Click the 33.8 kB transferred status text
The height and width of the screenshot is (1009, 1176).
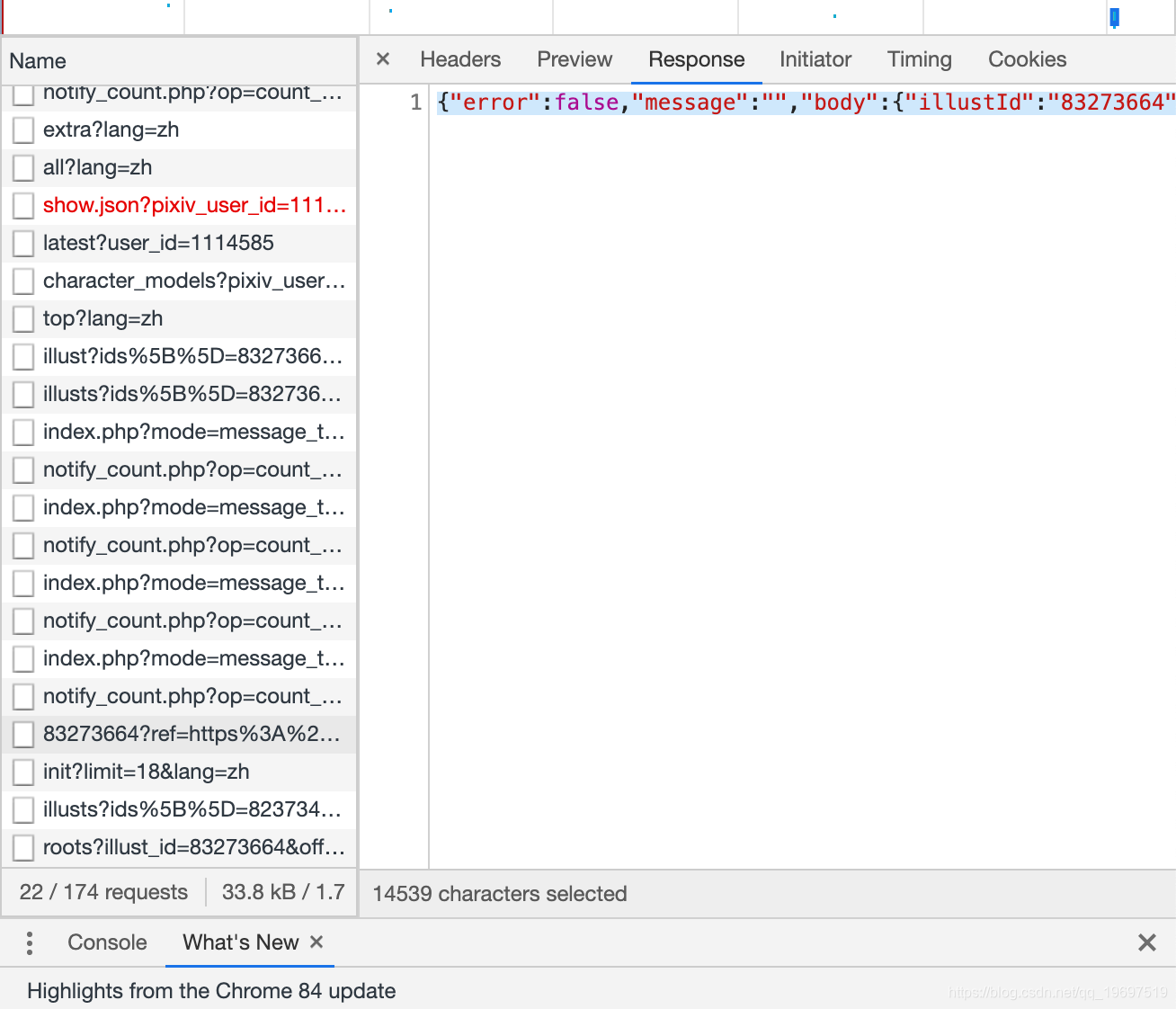283,892
